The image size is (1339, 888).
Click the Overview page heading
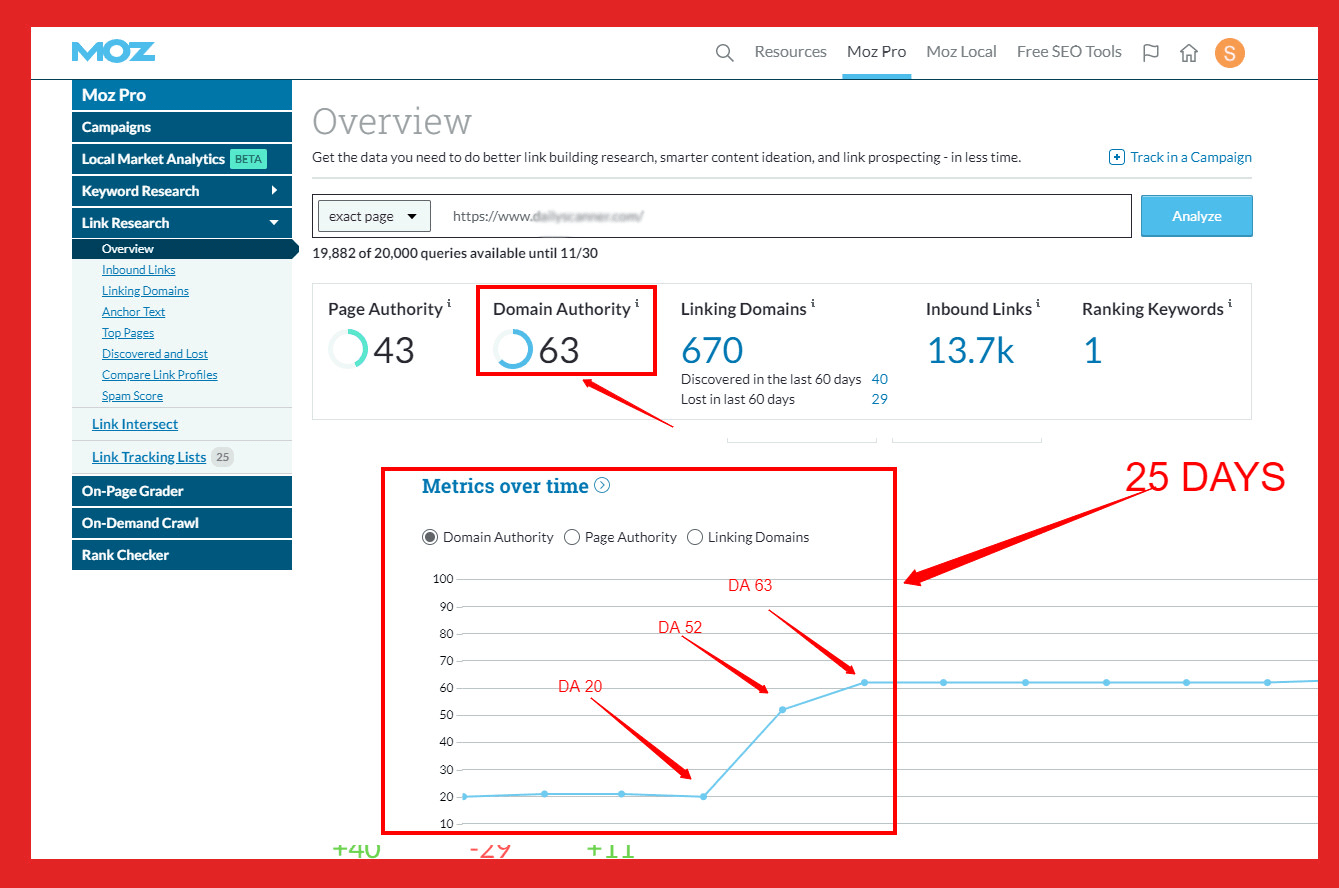pyautogui.click(x=392, y=122)
